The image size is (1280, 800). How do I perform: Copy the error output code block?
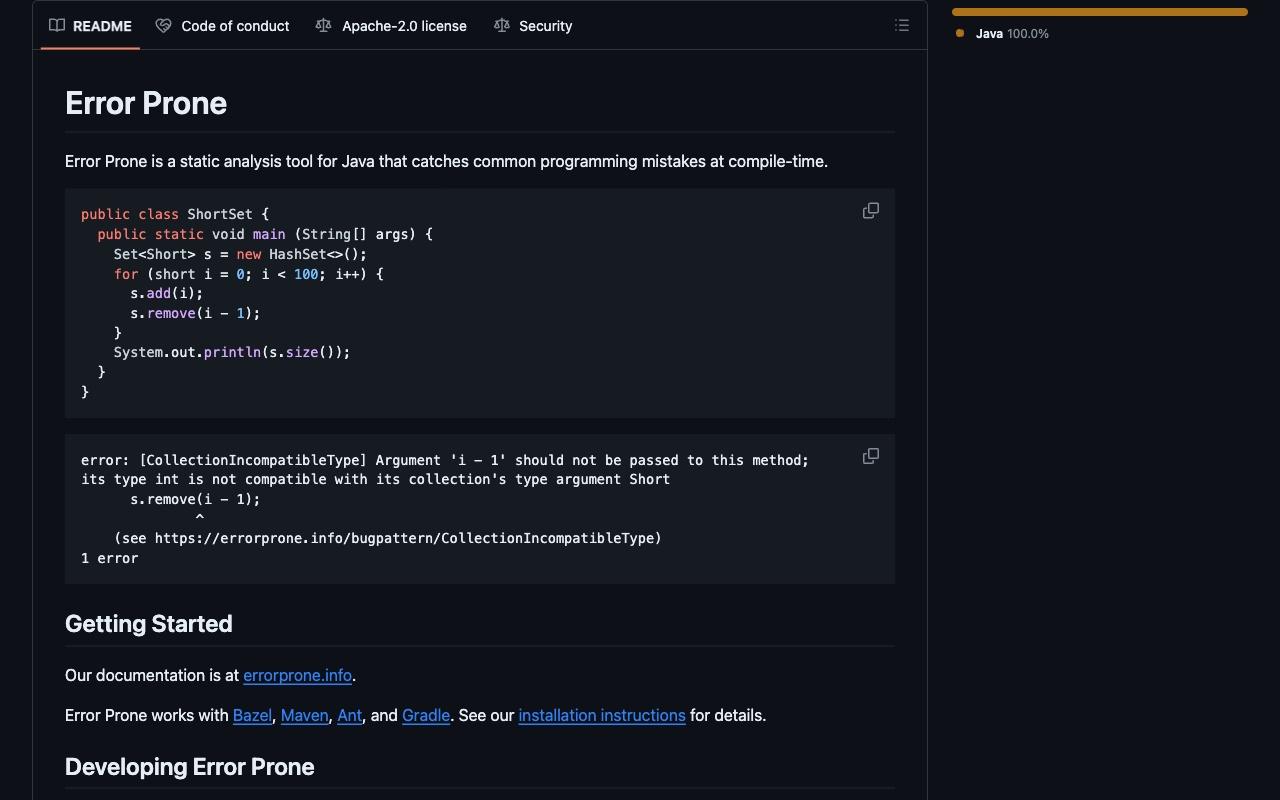(x=871, y=456)
